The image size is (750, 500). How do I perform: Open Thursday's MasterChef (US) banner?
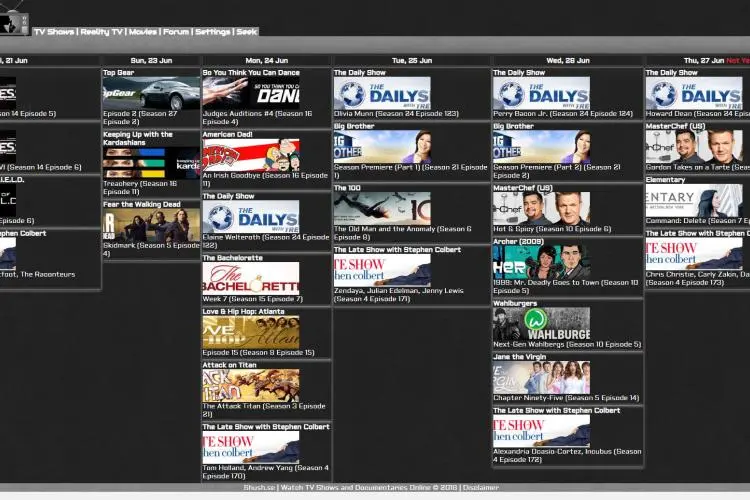point(694,147)
